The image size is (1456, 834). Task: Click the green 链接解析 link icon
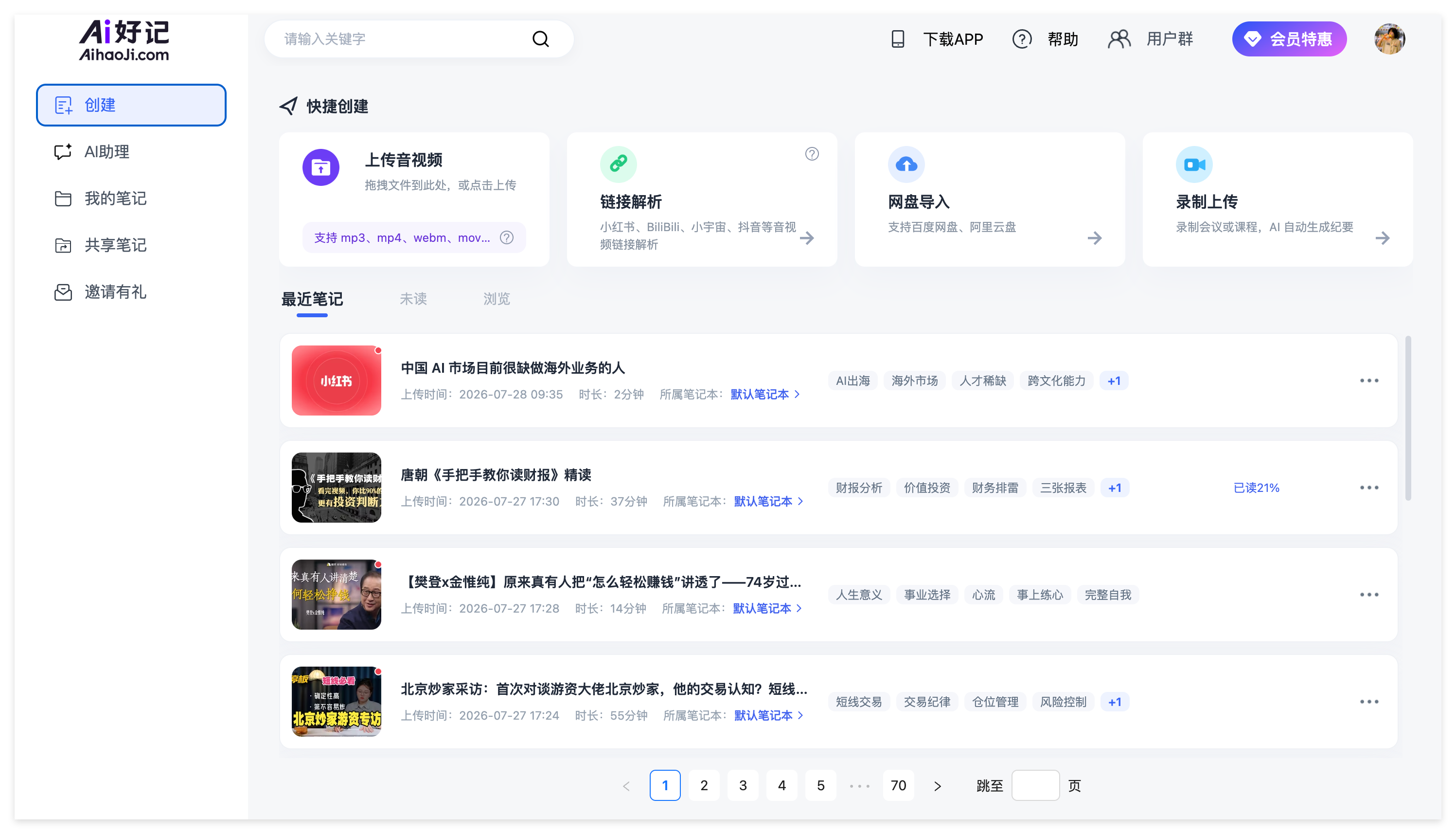pos(618,164)
